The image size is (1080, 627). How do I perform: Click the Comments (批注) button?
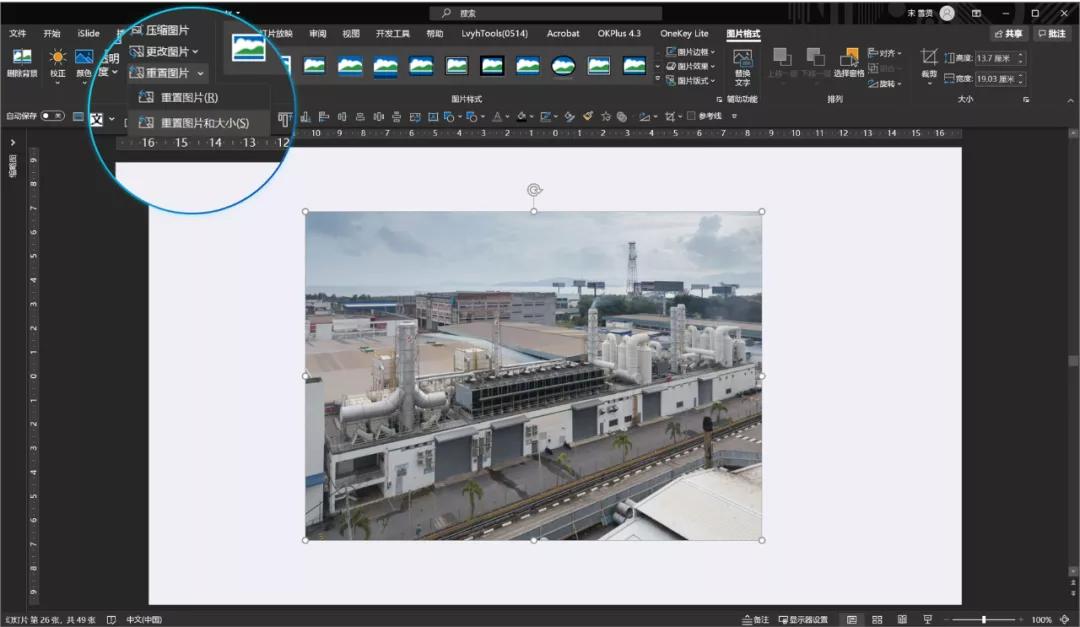click(1052, 33)
